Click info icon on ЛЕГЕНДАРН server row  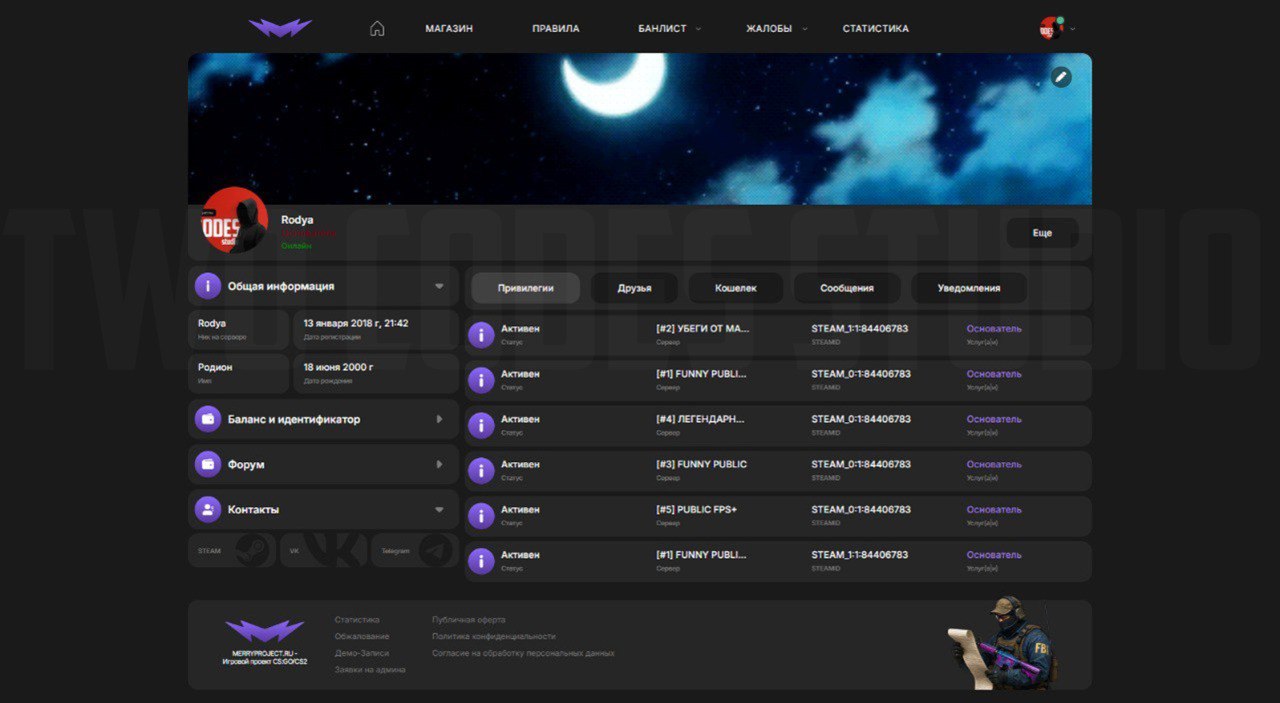481,426
